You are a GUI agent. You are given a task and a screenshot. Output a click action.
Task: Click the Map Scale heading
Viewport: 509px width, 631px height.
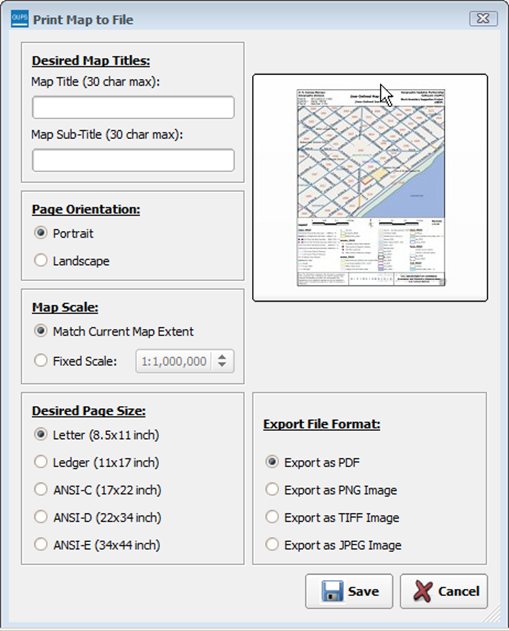click(65, 307)
